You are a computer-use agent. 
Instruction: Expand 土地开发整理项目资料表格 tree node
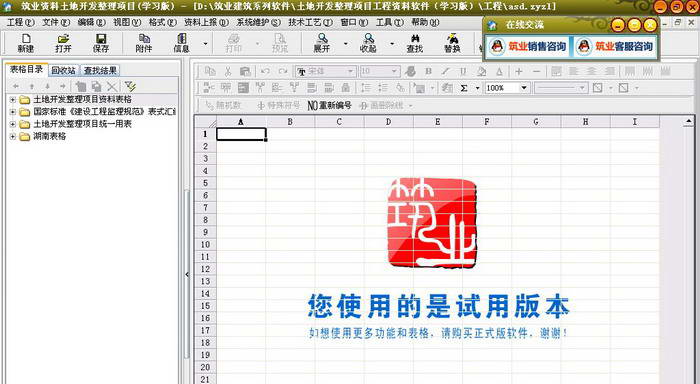point(12,100)
